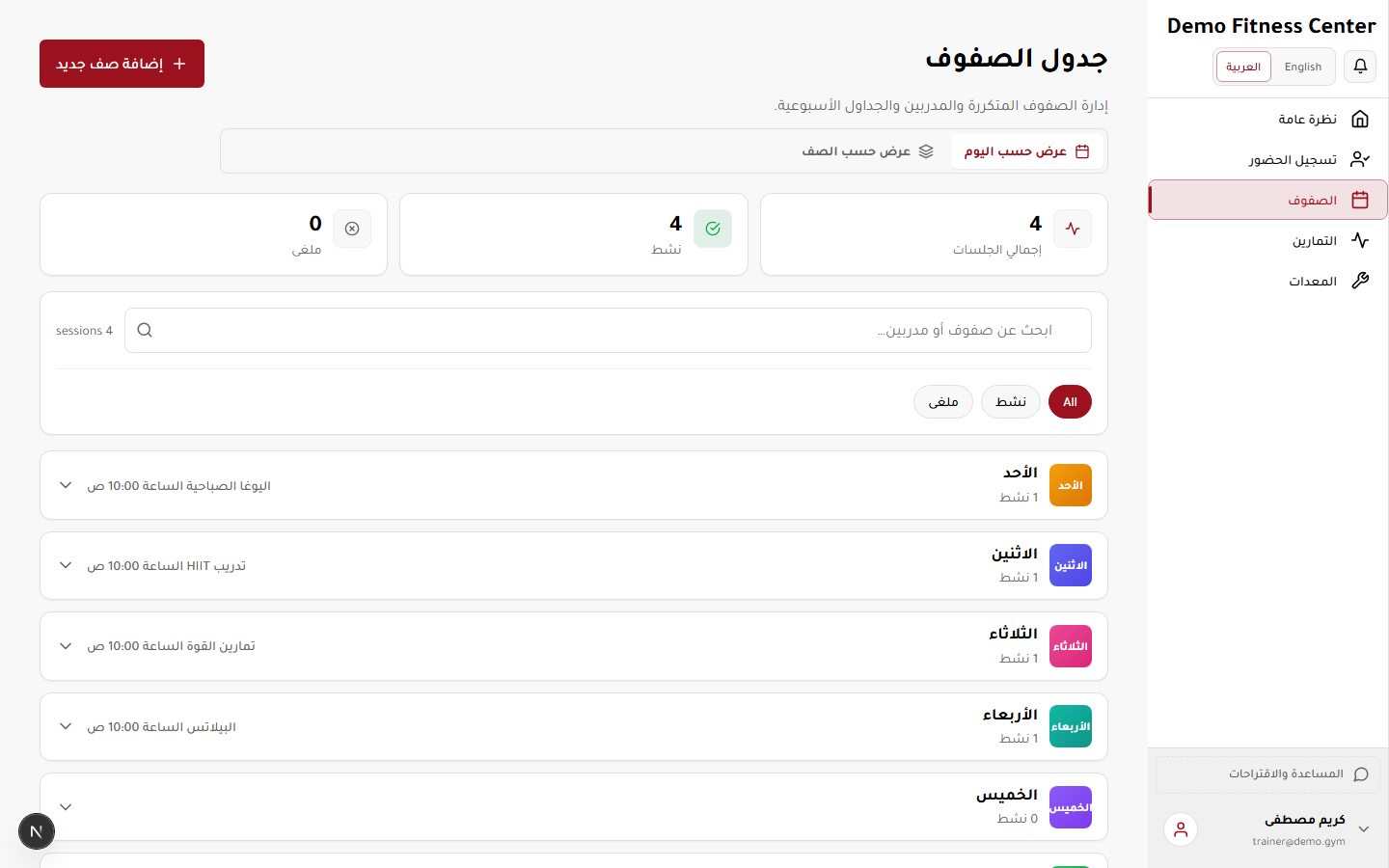
Task: Expand the الأربعاء day row
Action: pos(66,726)
